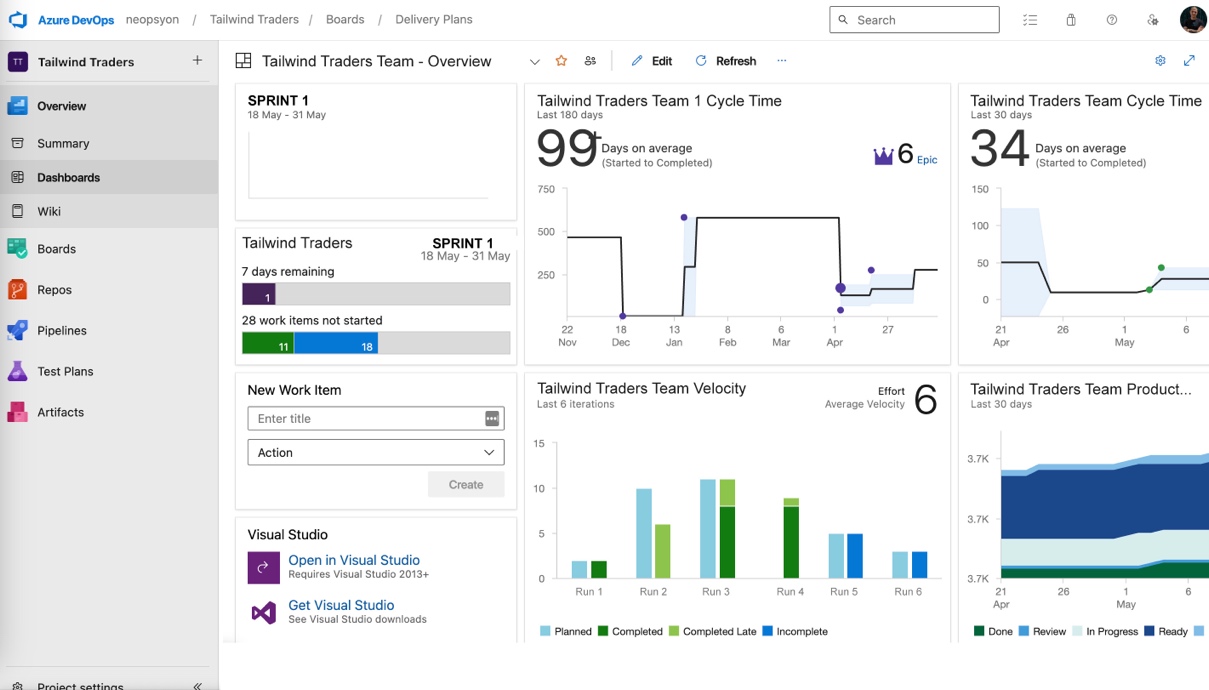
Task: Open the Help question mark icon
Action: pyautogui.click(x=1110, y=19)
